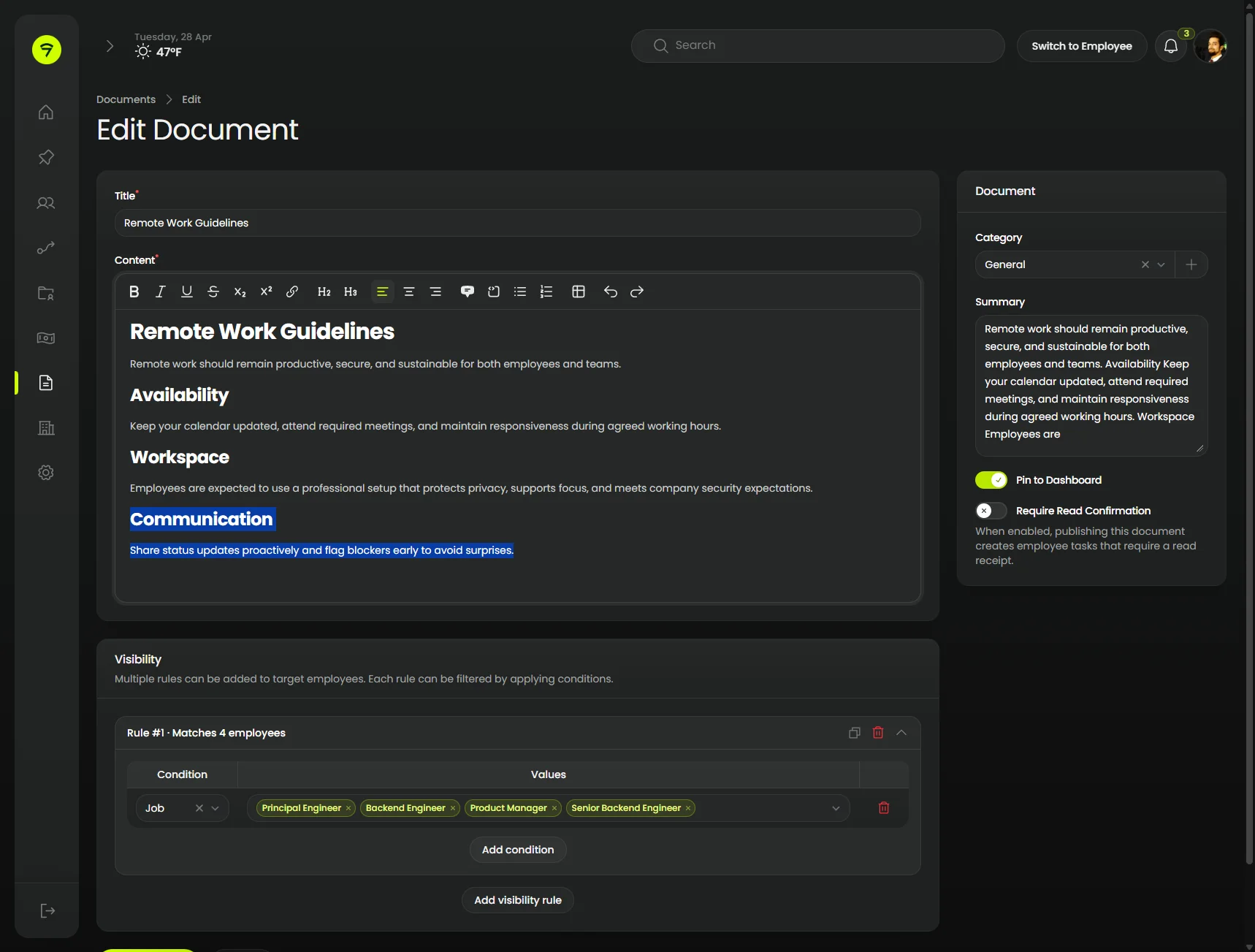The height and width of the screenshot is (952, 1255).
Task: Insert a link using the link icon
Action: coord(292,292)
